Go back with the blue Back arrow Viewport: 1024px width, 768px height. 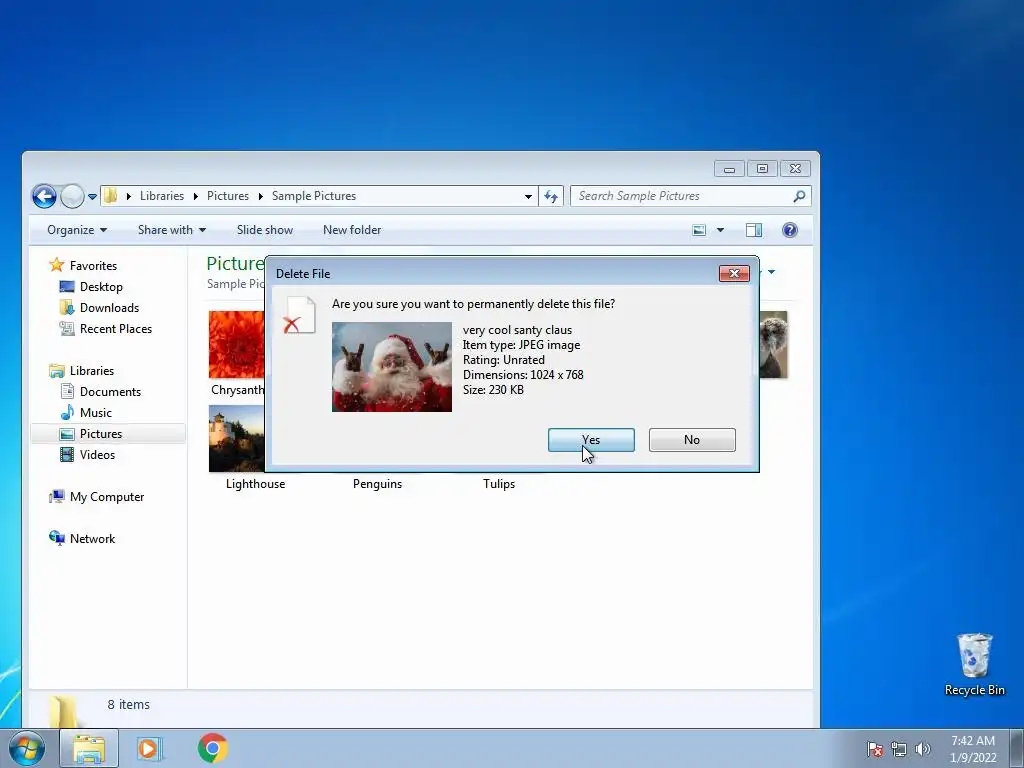coord(44,196)
